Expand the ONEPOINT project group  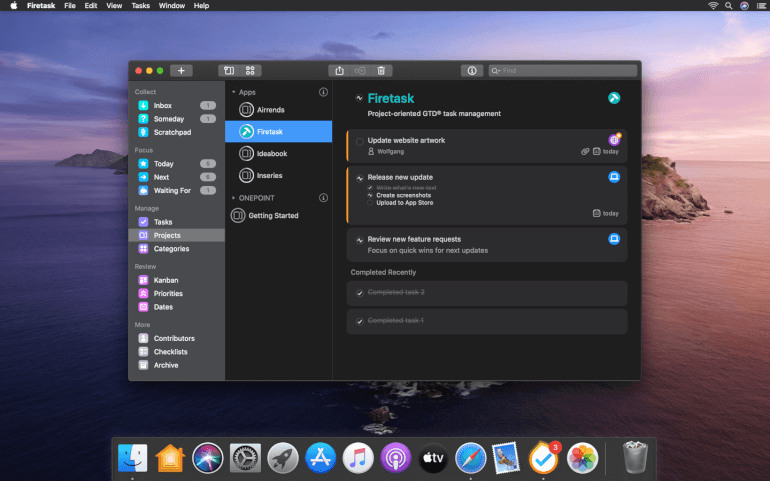(233, 198)
